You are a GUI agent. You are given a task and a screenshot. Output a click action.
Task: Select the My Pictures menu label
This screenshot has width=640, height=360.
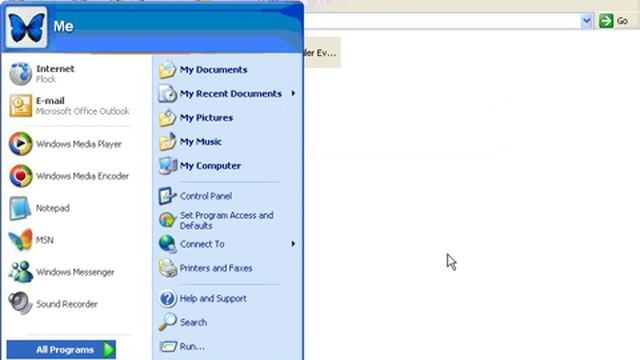(x=206, y=118)
